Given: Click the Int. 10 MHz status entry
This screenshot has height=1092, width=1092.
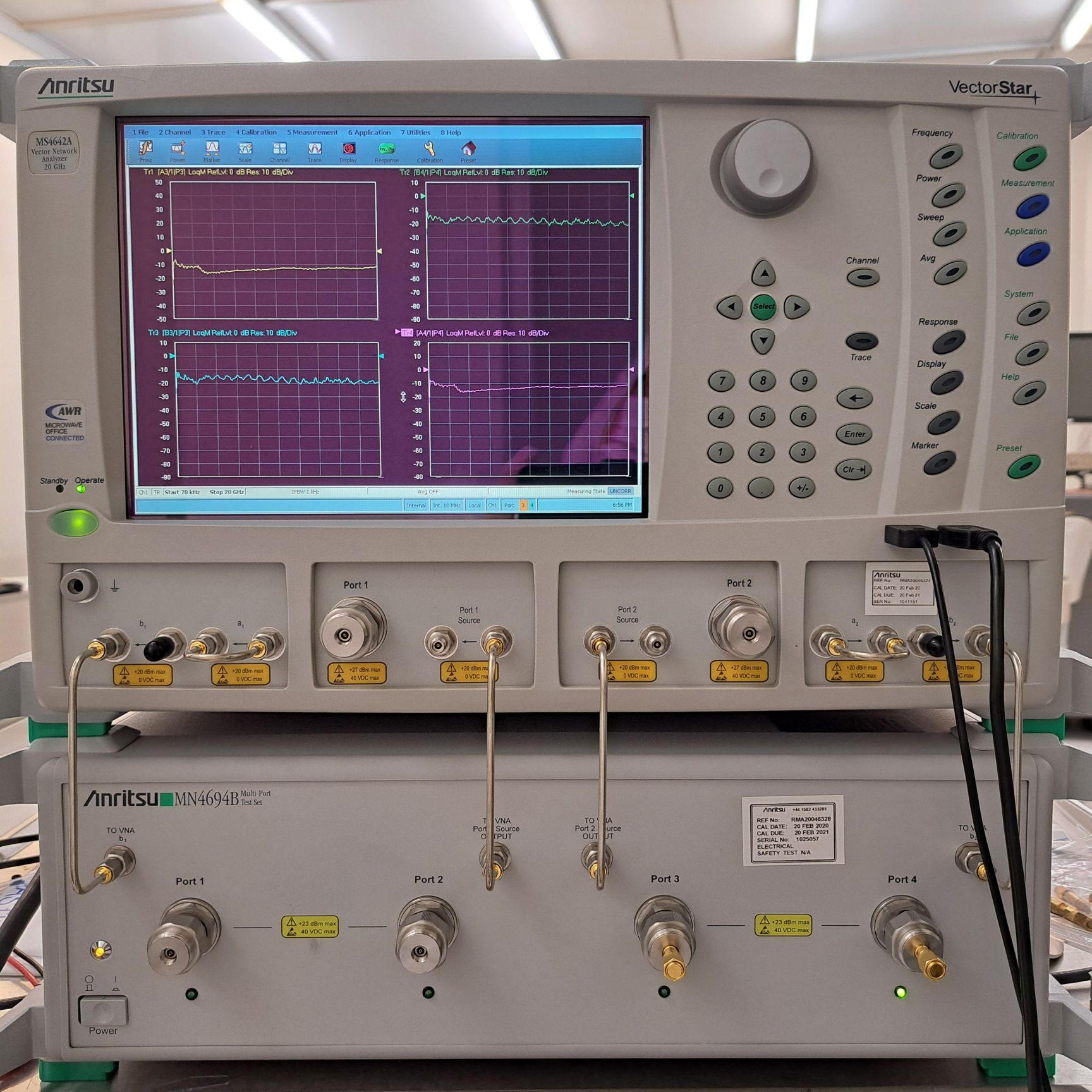Looking at the screenshot, I should tap(446, 505).
